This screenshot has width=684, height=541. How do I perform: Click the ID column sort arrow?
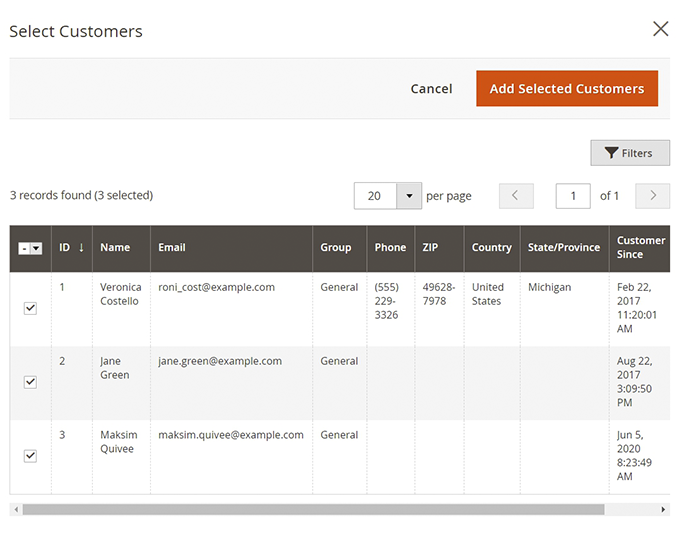(x=81, y=248)
